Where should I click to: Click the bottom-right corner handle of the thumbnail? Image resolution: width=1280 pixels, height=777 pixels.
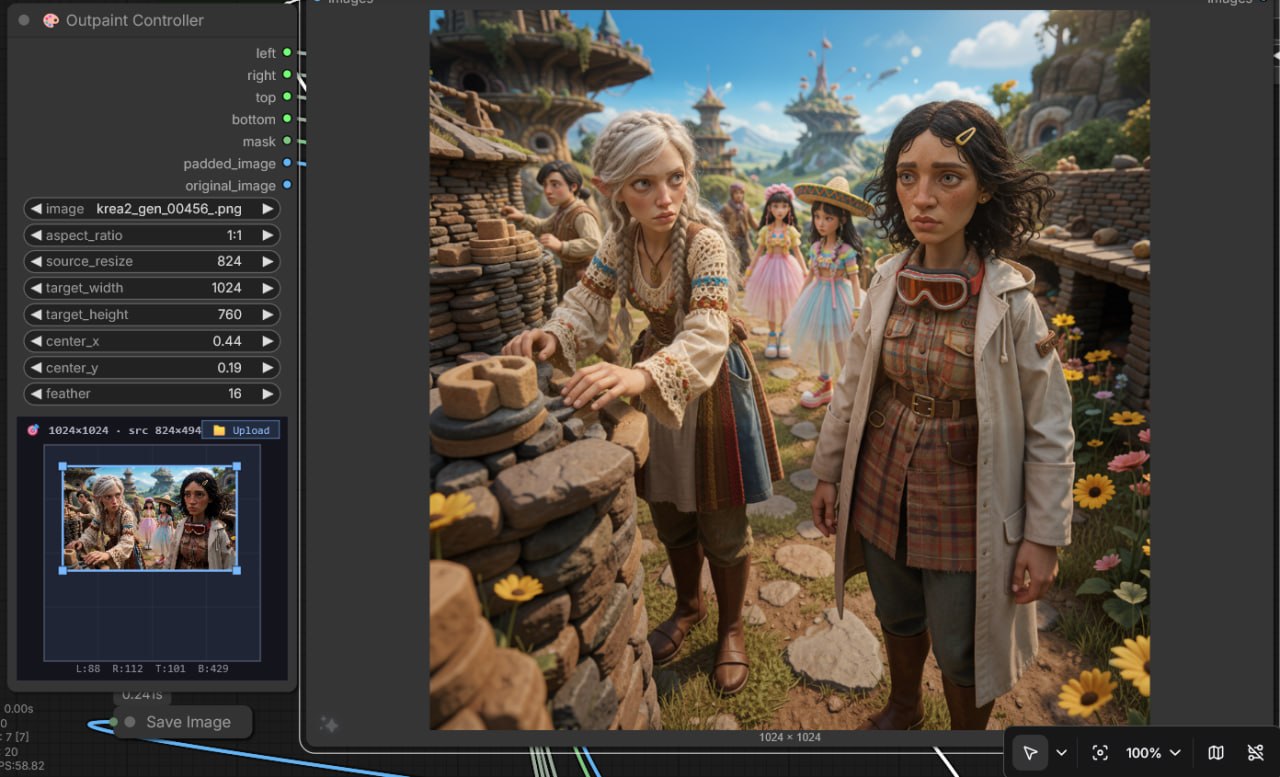tap(237, 570)
